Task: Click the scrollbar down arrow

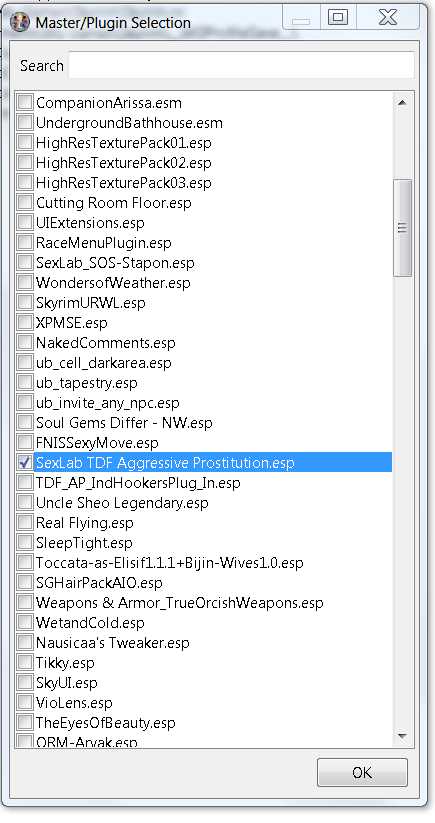Action: coord(402,736)
